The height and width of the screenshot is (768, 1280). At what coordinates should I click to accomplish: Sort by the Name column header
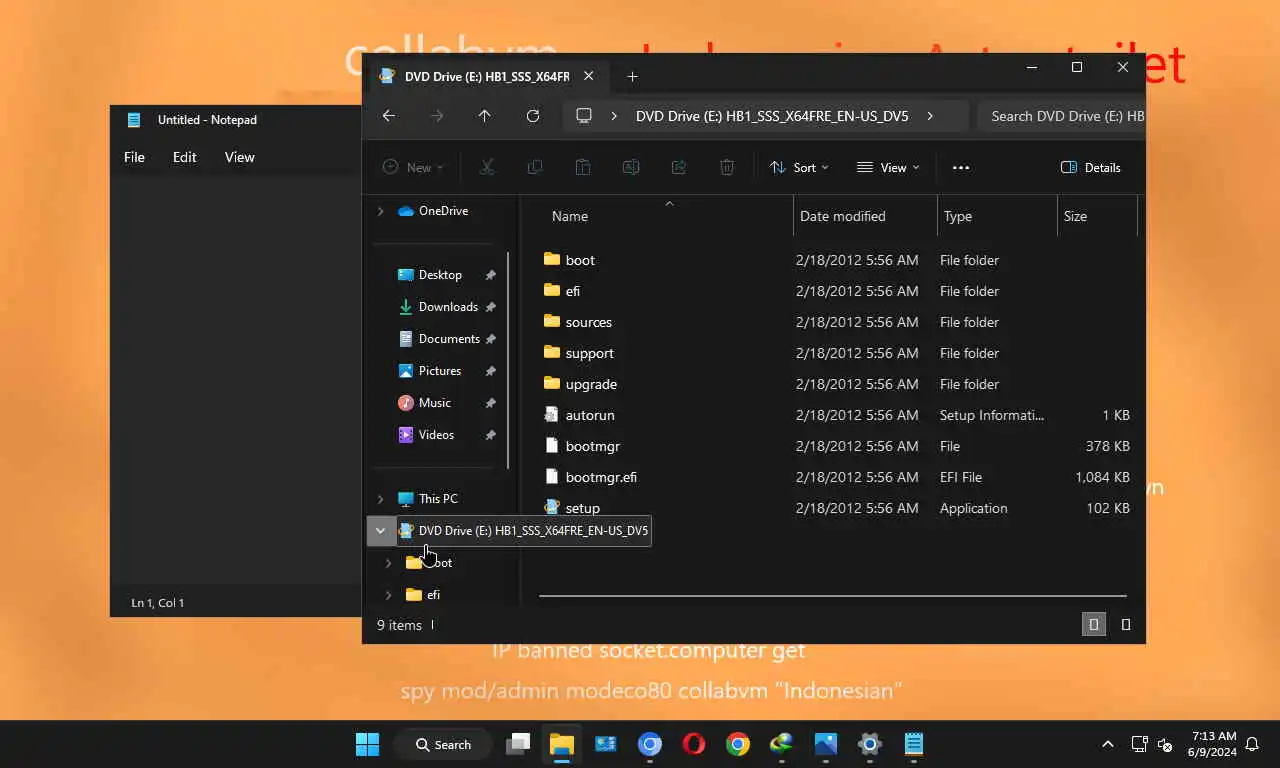[570, 216]
